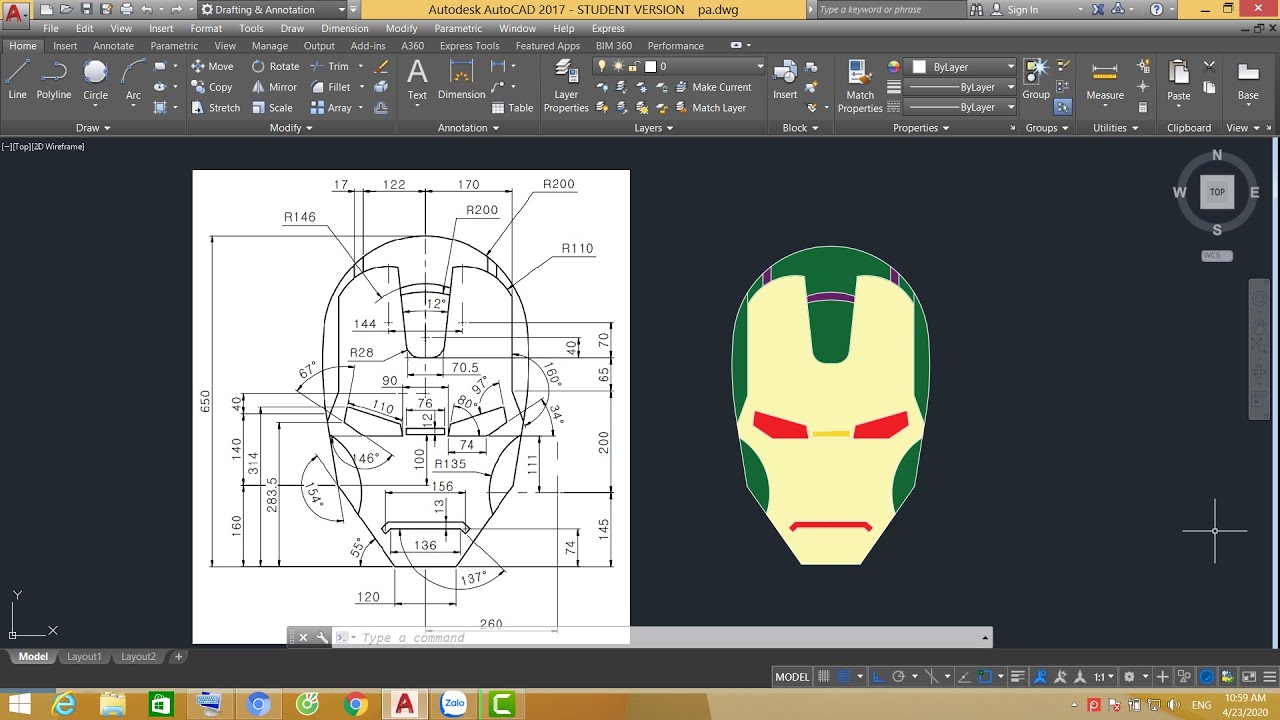The image size is (1280, 720).
Task: Click the Trim tool
Action: pos(330,66)
